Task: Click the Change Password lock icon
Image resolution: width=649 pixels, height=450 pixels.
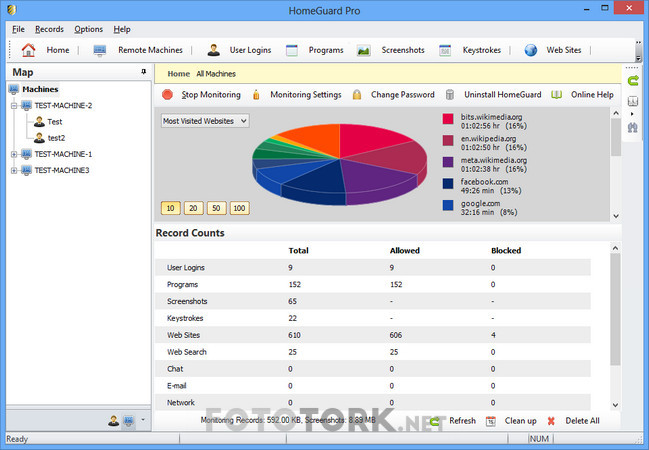Action: pyautogui.click(x=357, y=95)
